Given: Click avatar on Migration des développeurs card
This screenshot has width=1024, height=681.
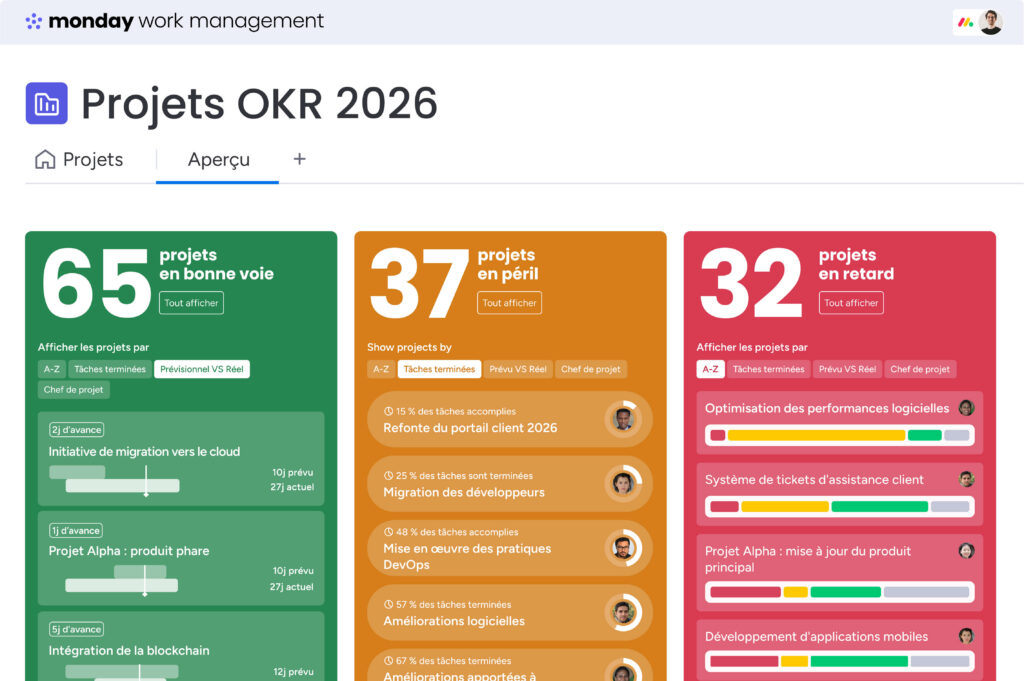Looking at the screenshot, I should (624, 484).
